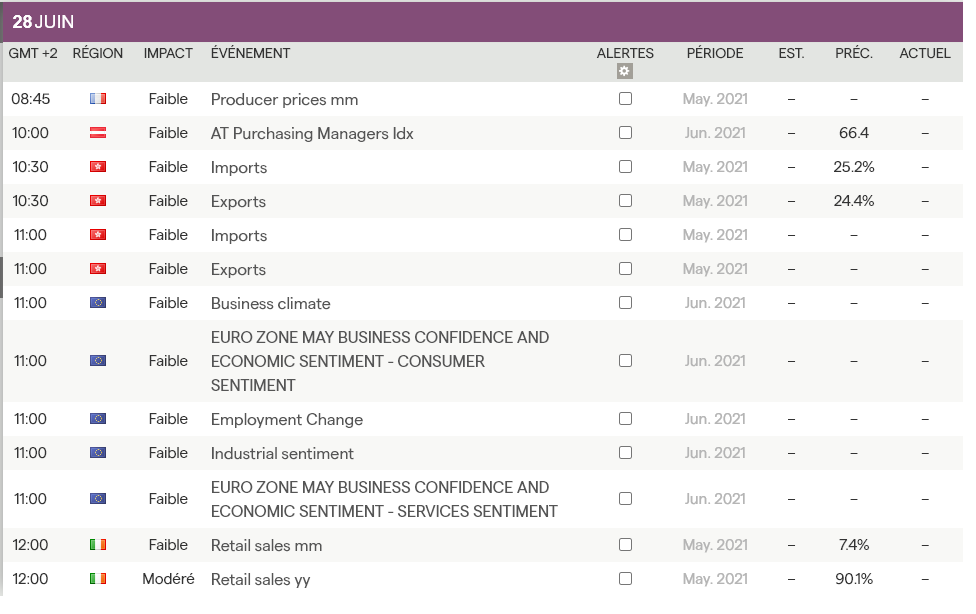
Task: Open the alerts settings gear icon
Action: point(625,71)
